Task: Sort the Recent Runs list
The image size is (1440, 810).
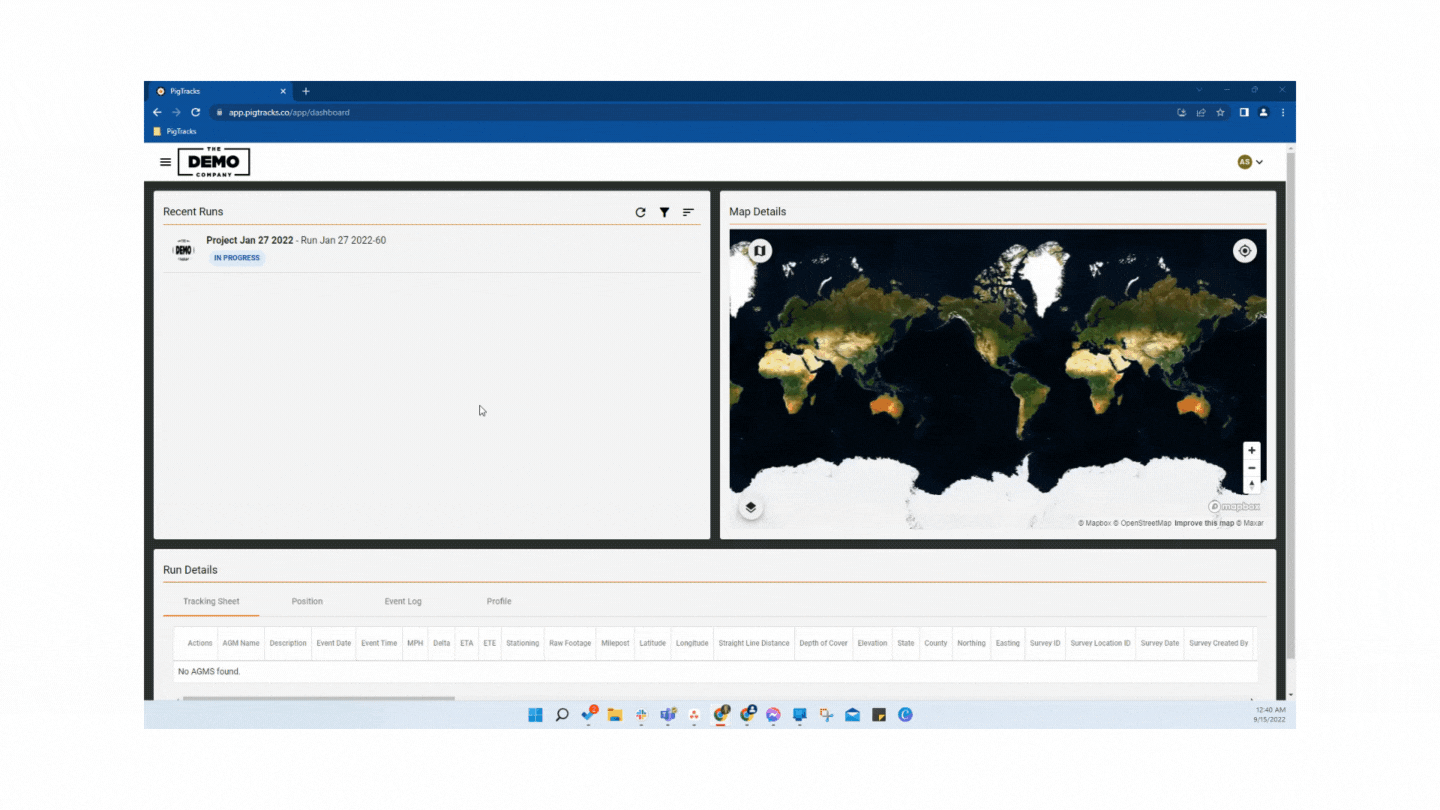Action: (688, 212)
